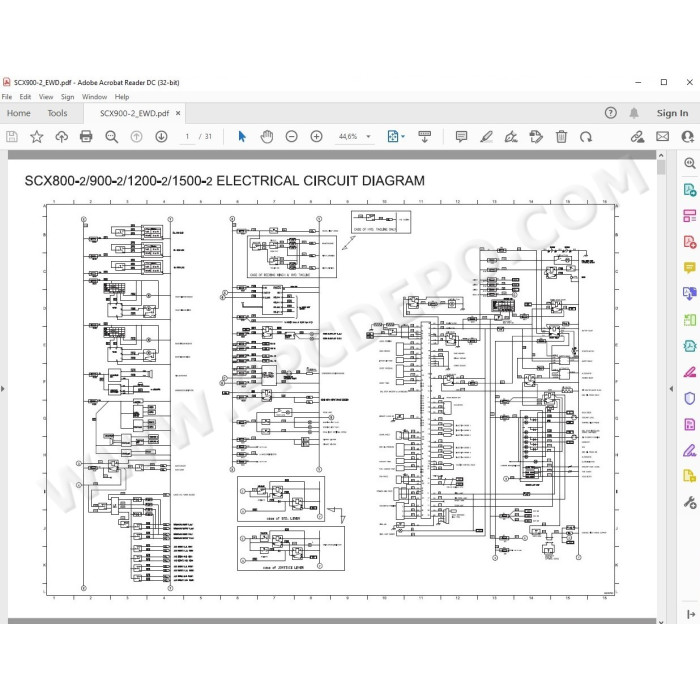
Task: Collapse the right tools pane
Action: click(671, 389)
